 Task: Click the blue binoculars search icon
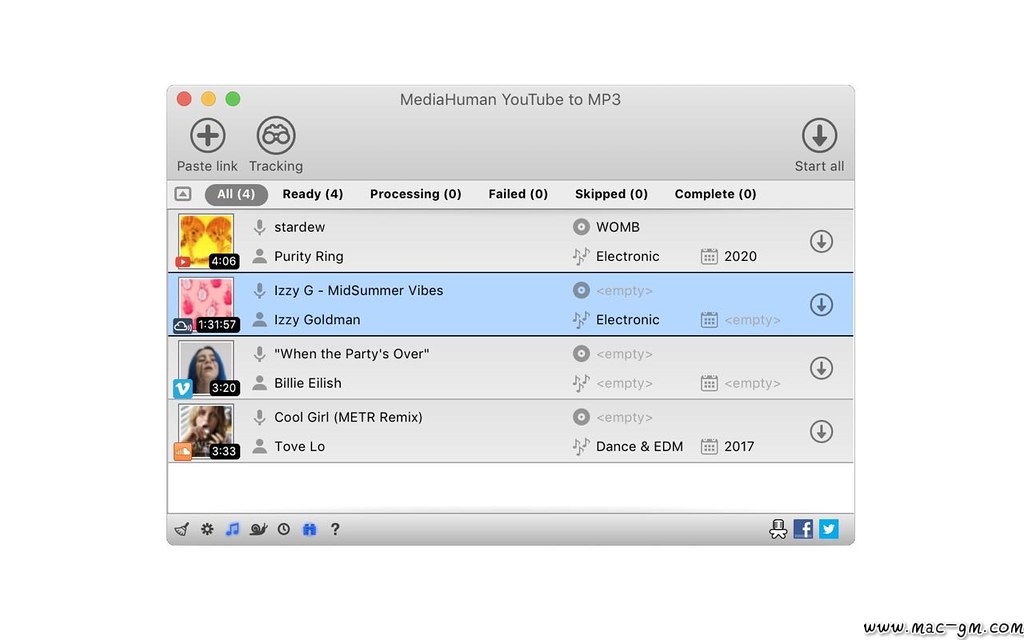[x=310, y=529]
